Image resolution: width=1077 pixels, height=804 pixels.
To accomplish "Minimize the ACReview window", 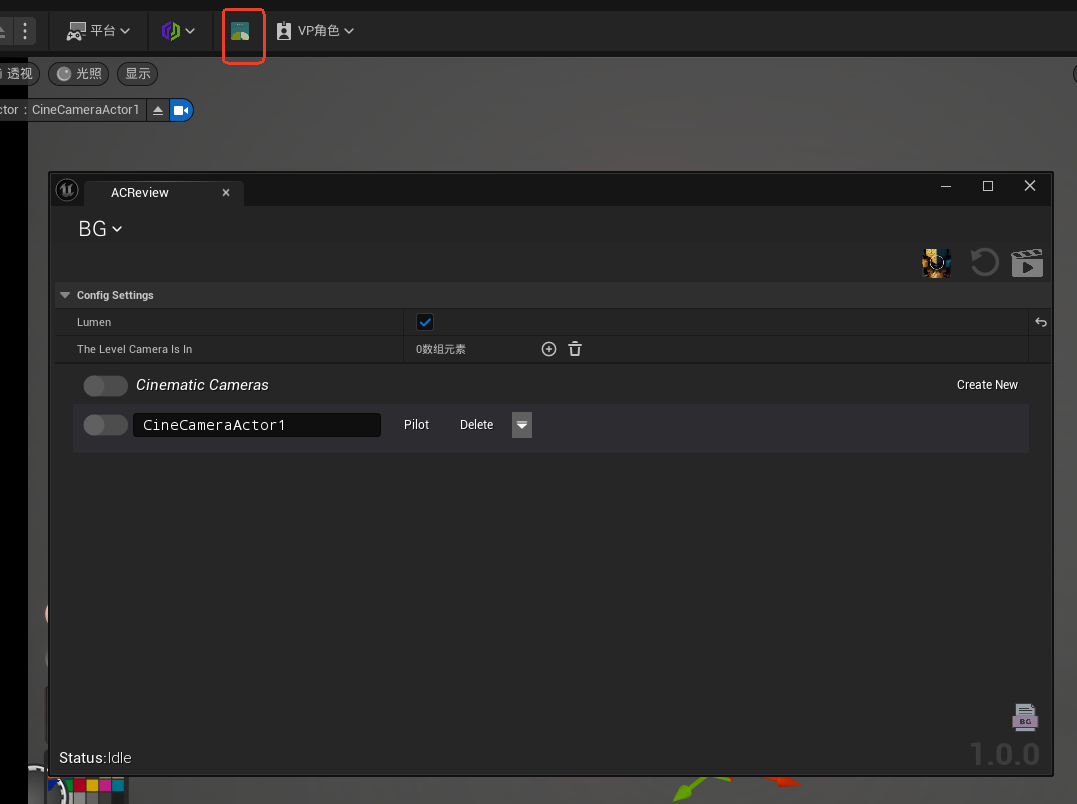I will [x=946, y=186].
